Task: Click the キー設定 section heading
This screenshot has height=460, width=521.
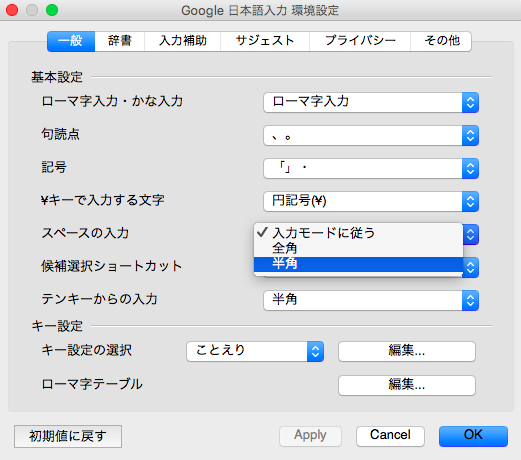Action: pos(57,326)
